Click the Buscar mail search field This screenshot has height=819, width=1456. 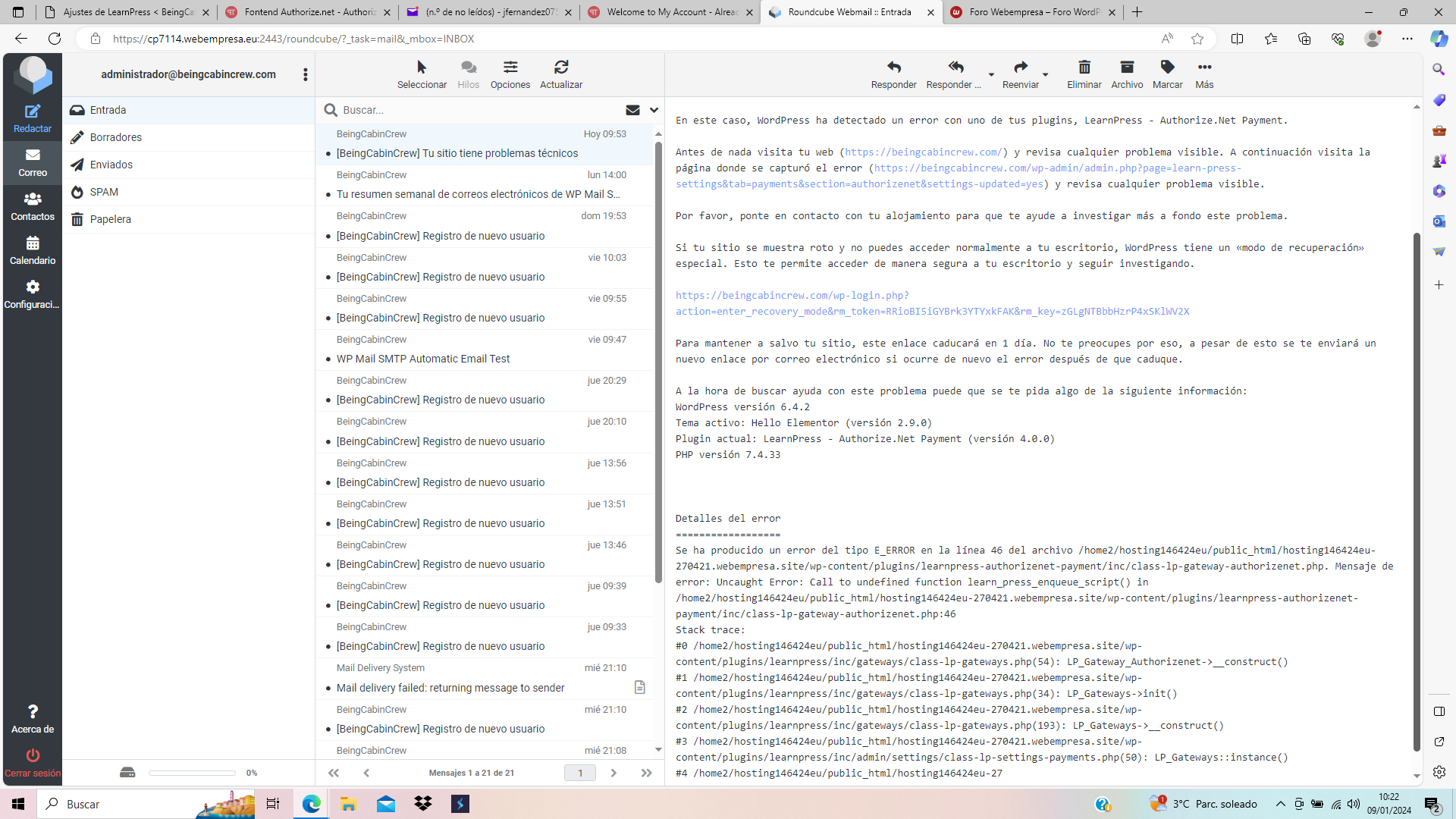478,110
